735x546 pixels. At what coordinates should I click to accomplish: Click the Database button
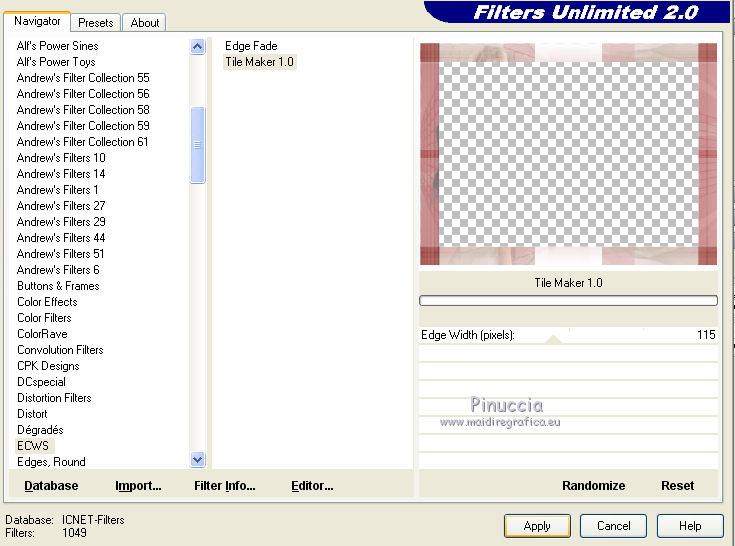[51, 486]
